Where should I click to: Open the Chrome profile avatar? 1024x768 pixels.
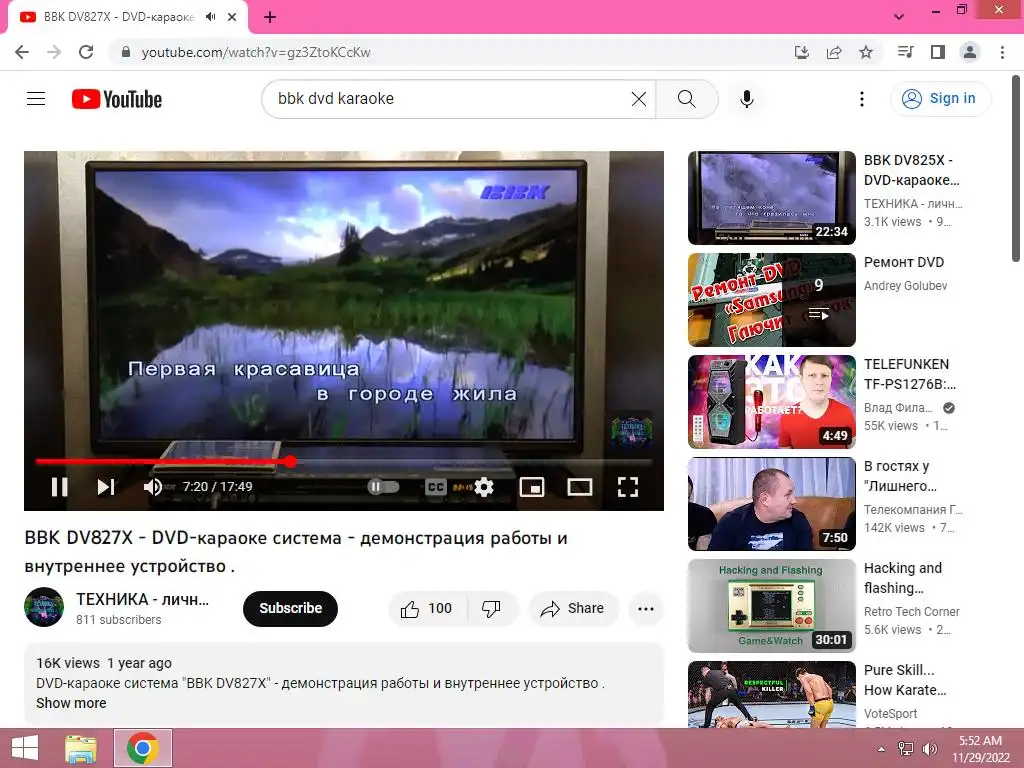[970, 52]
